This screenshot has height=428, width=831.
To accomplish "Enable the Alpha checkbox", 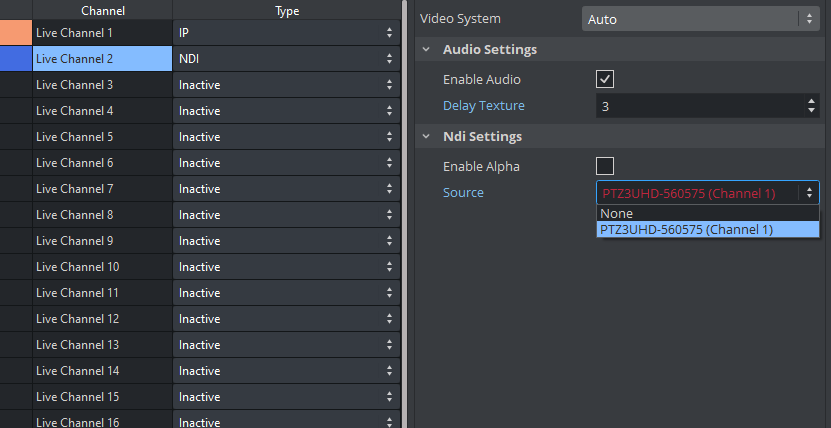I will (x=605, y=166).
